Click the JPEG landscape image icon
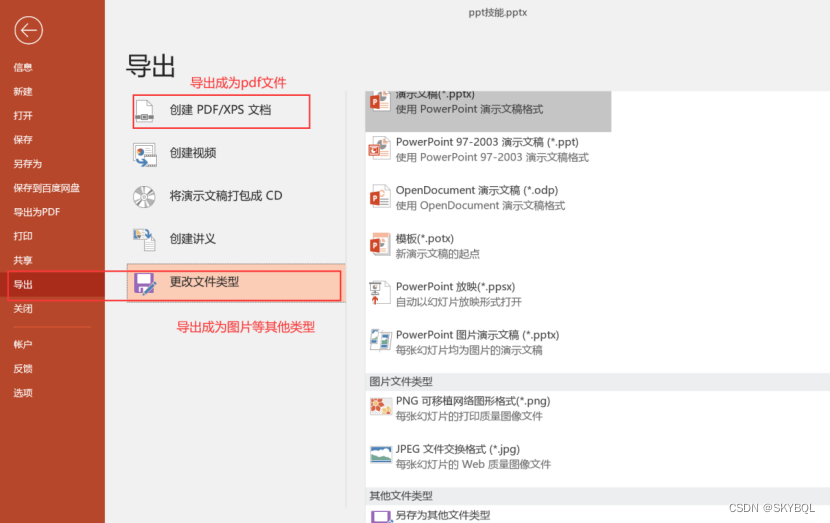 pos(380,455)
